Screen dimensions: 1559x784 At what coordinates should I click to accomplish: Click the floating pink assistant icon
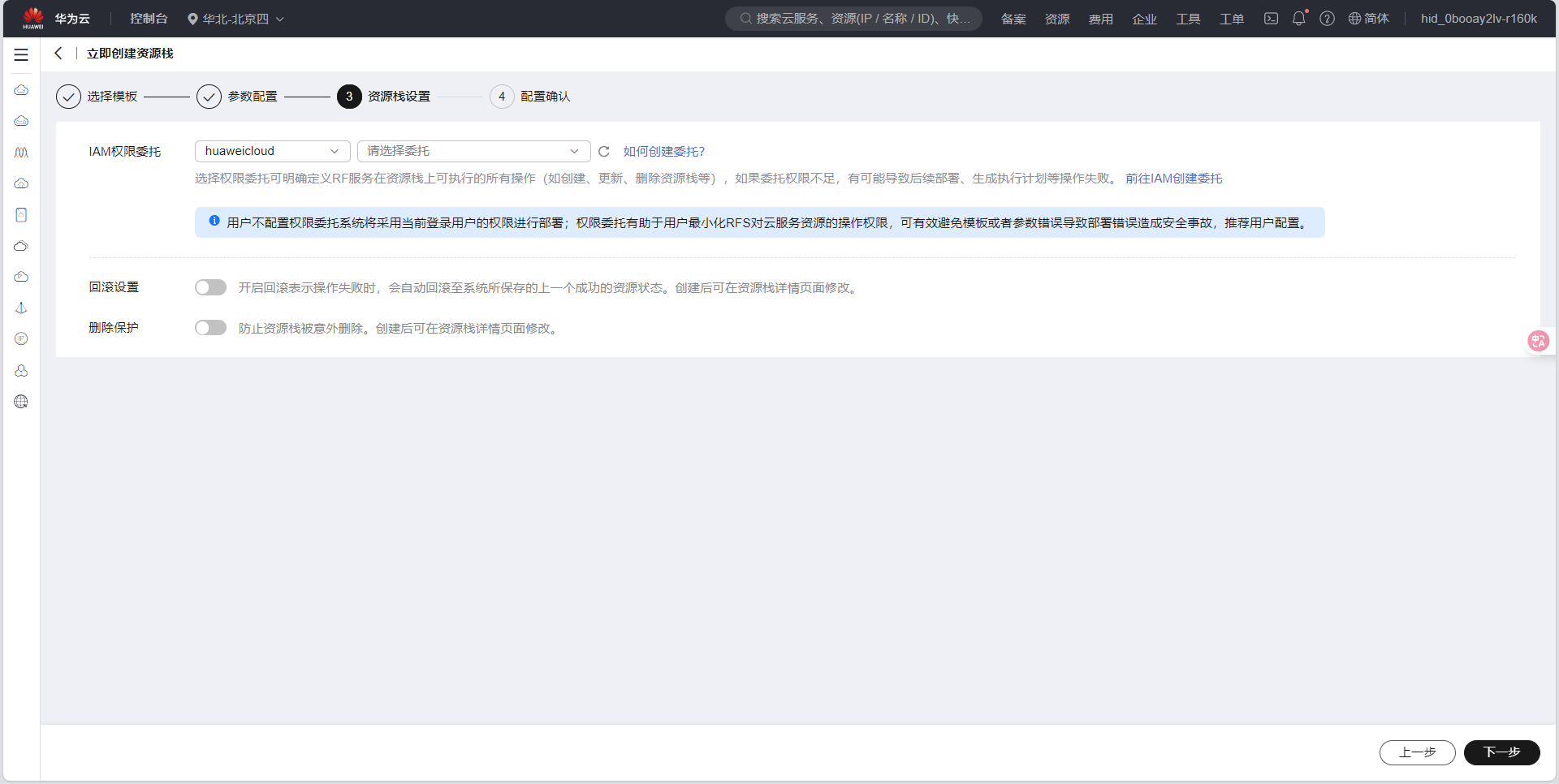(x=1538, y=341)
